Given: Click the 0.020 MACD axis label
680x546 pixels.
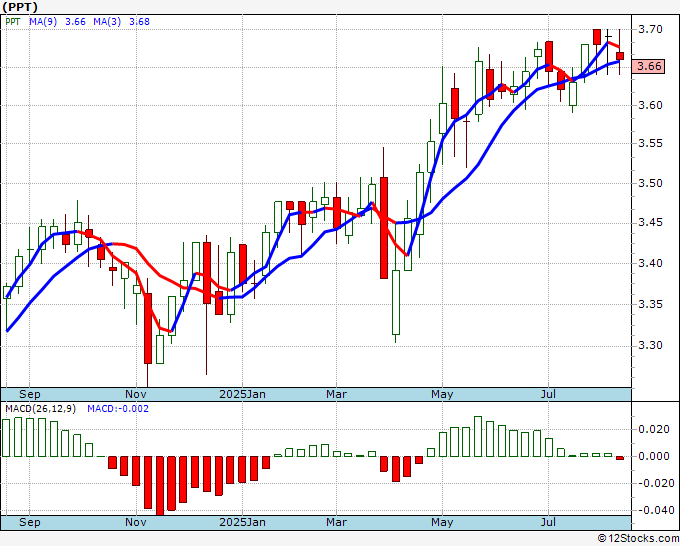Looking at the screenshot, I should [654, 429].
